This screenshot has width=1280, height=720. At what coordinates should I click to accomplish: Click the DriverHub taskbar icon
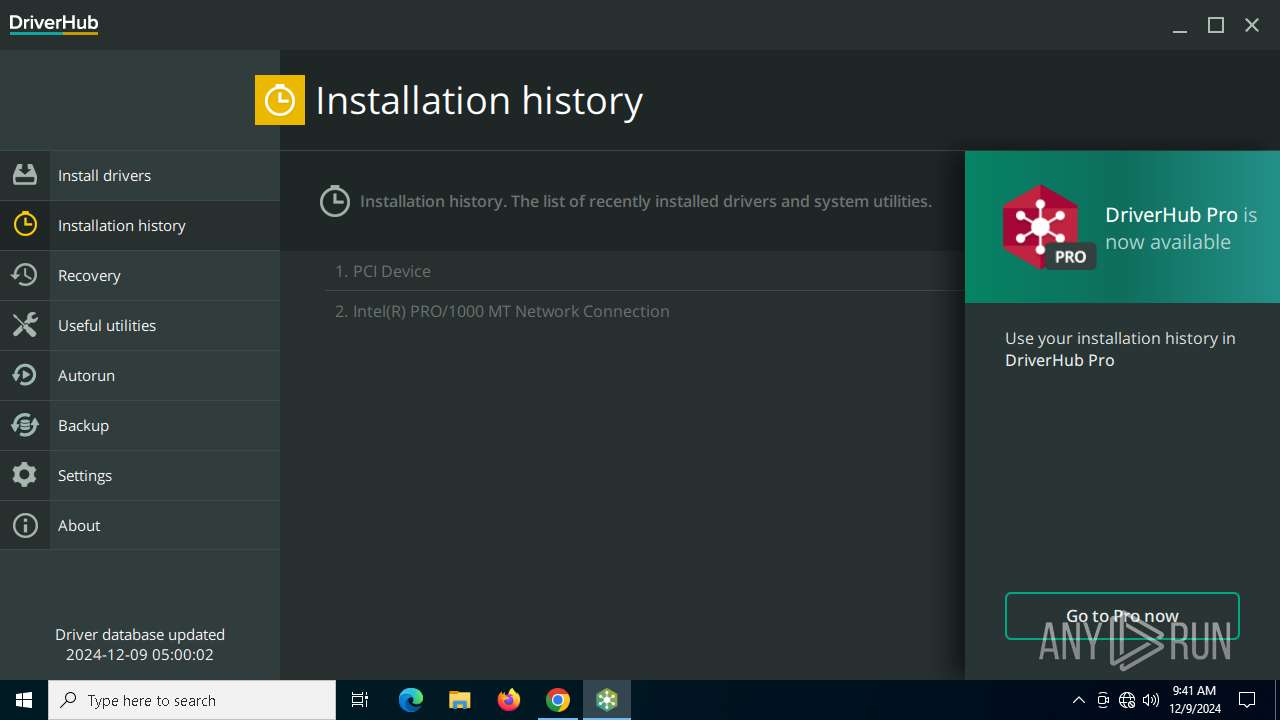(607, 700)
